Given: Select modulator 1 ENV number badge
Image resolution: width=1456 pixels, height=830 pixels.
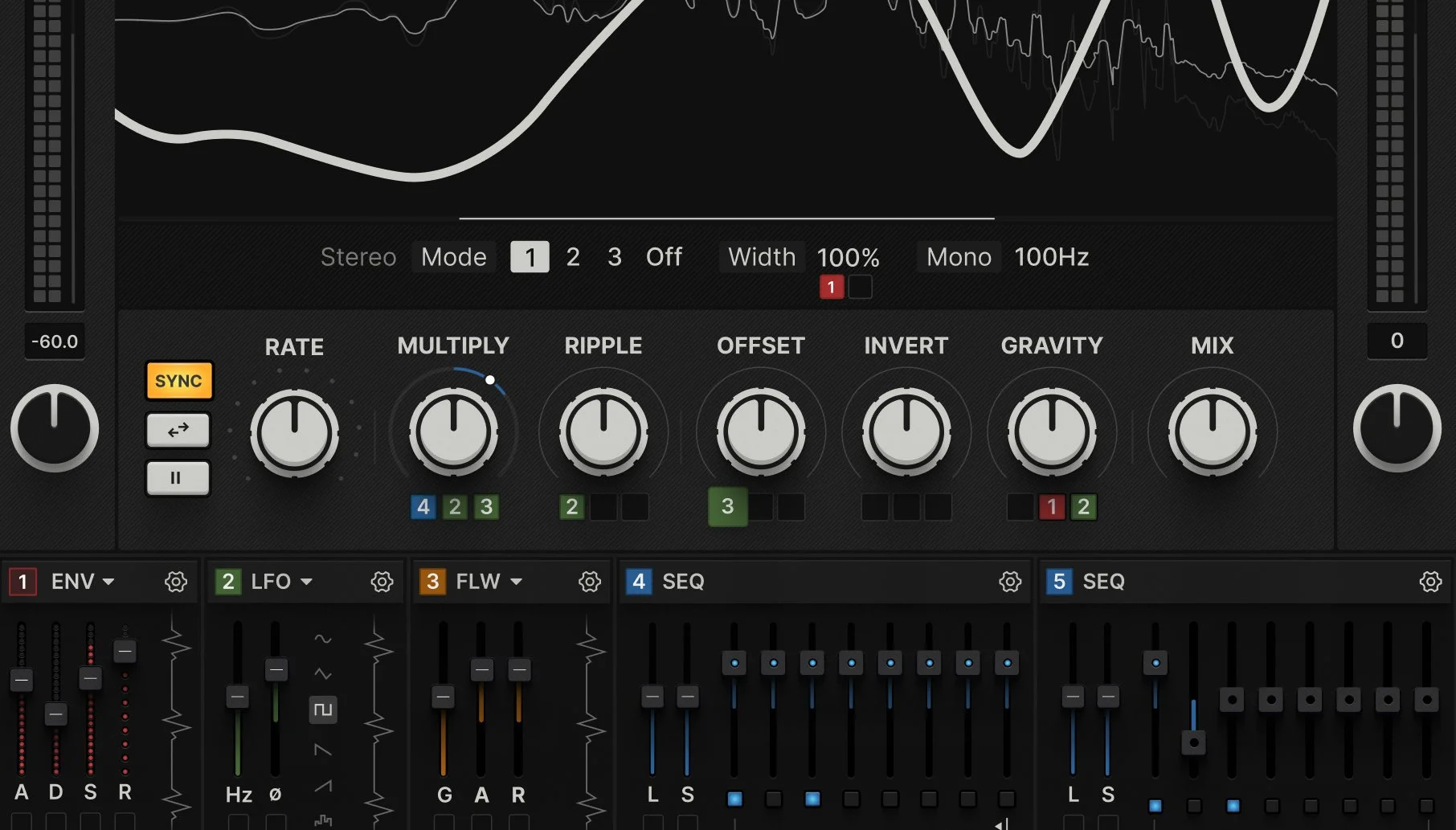Looking at the screenshot, I should point(22,582).
